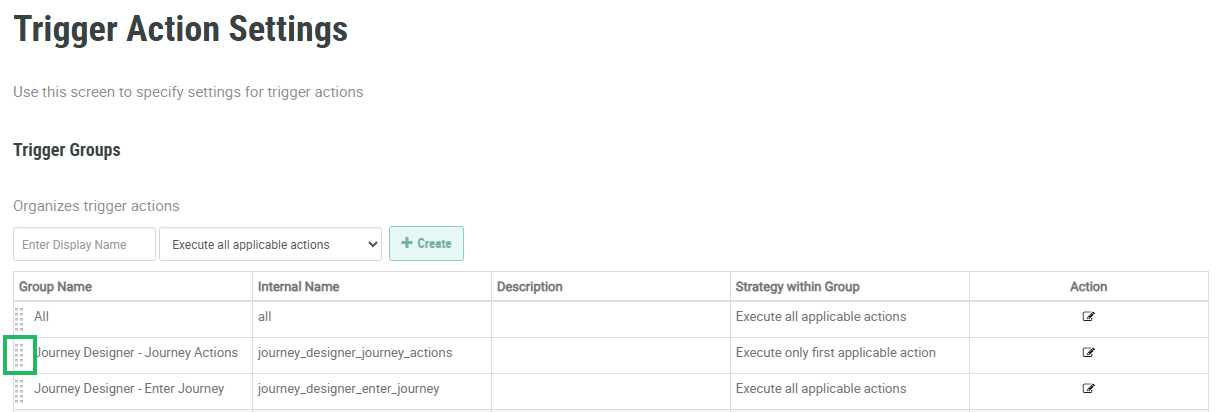Click the Create button
Image resolution: width=1216 pixels, height=412 pixels.
(426, 244)
